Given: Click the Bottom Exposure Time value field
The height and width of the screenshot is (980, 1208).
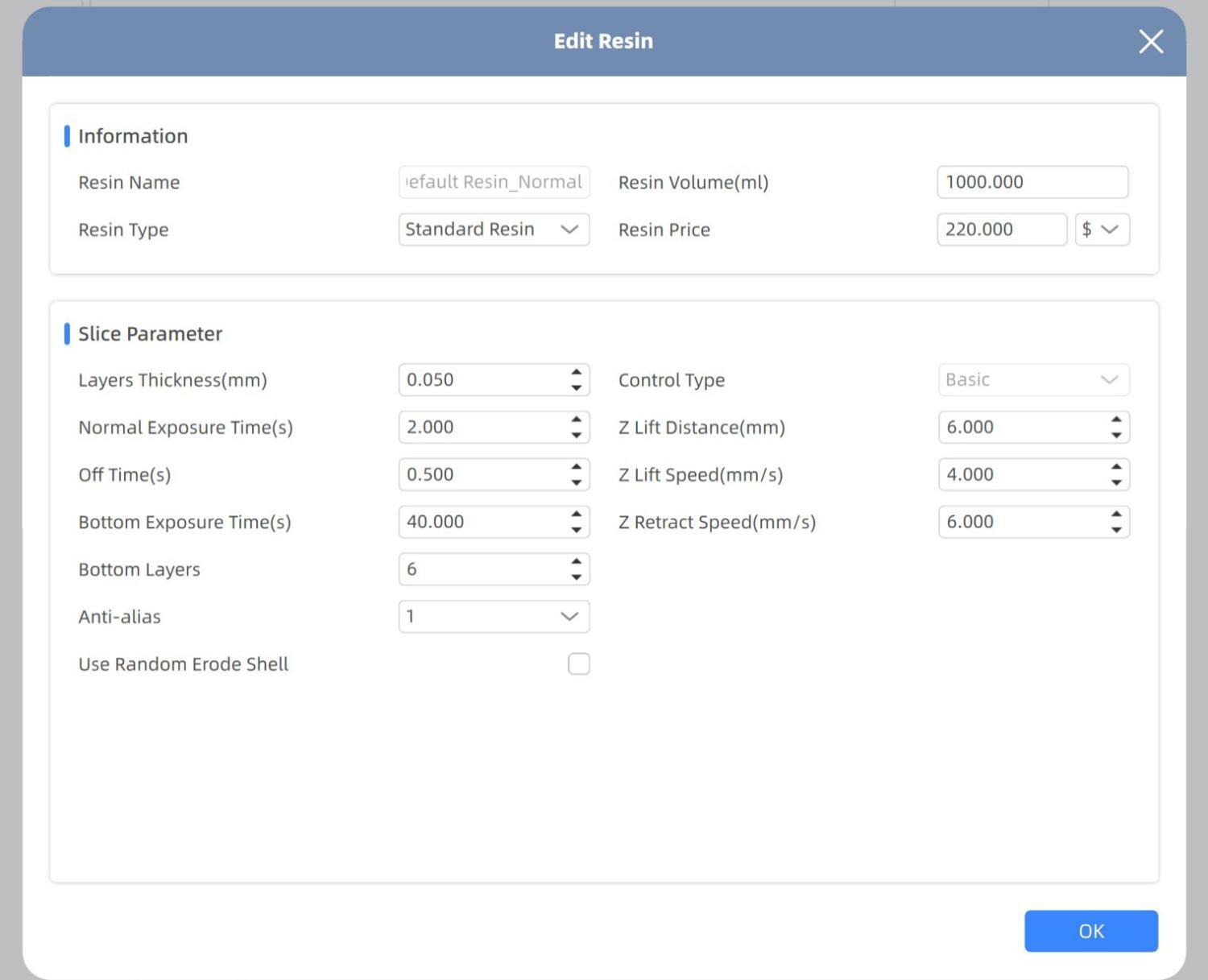Looking at the screenshot, I should coord(482,522).
